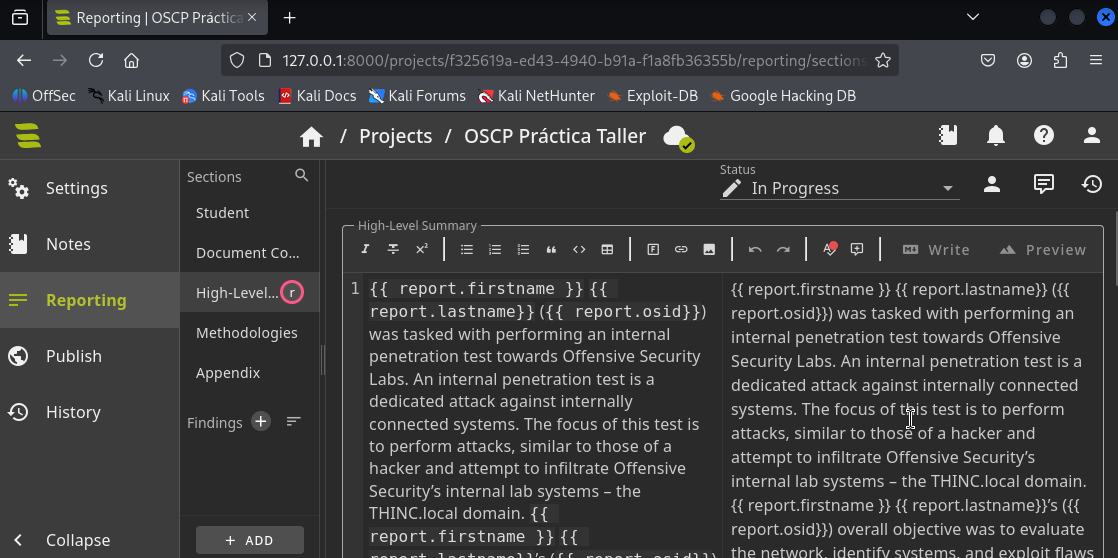Image resolution: width=1118 pixels, height=558 pixels.
Task: Insert numbered list
Action: pyautogui.click(x=495, y=249)
